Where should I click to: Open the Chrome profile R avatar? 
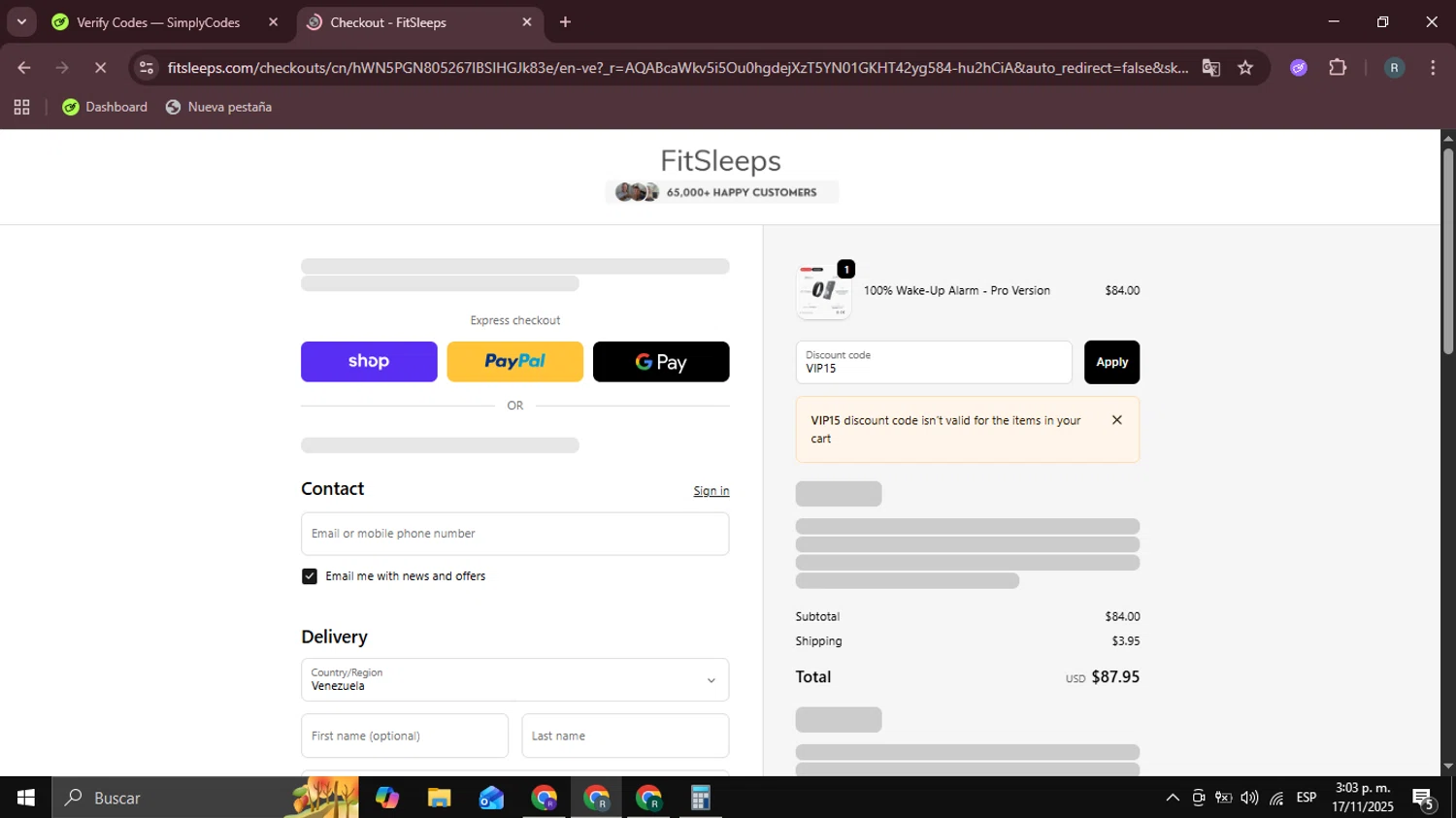pos(1394,68)
